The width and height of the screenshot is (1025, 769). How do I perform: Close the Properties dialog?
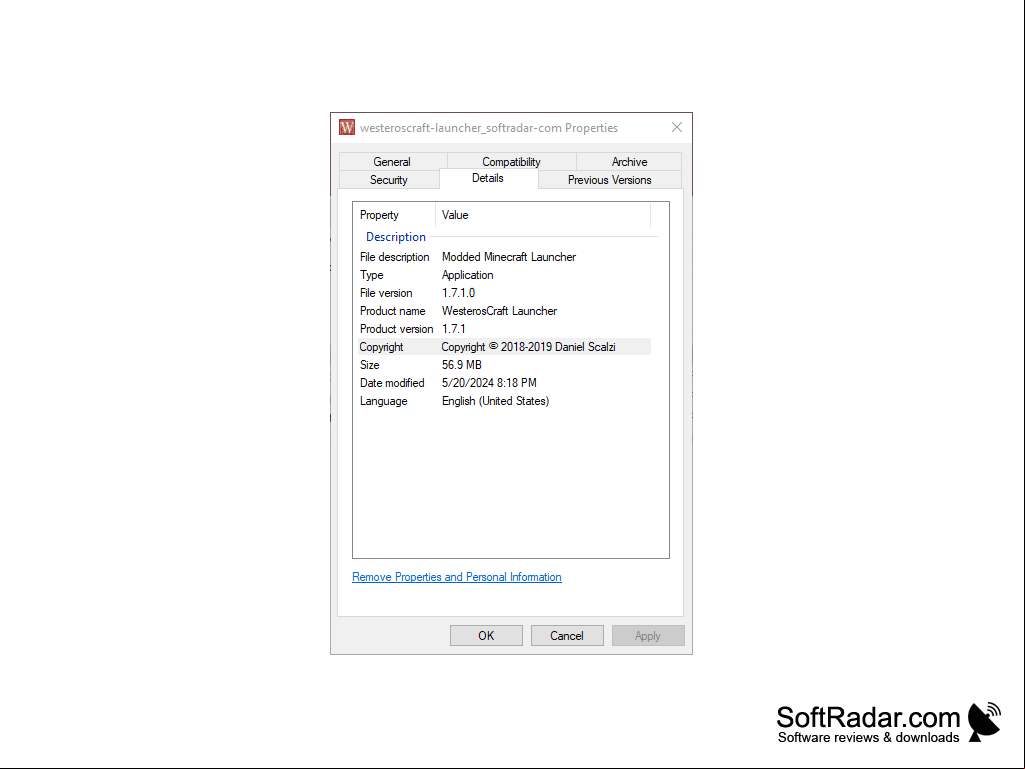point(677,128)
